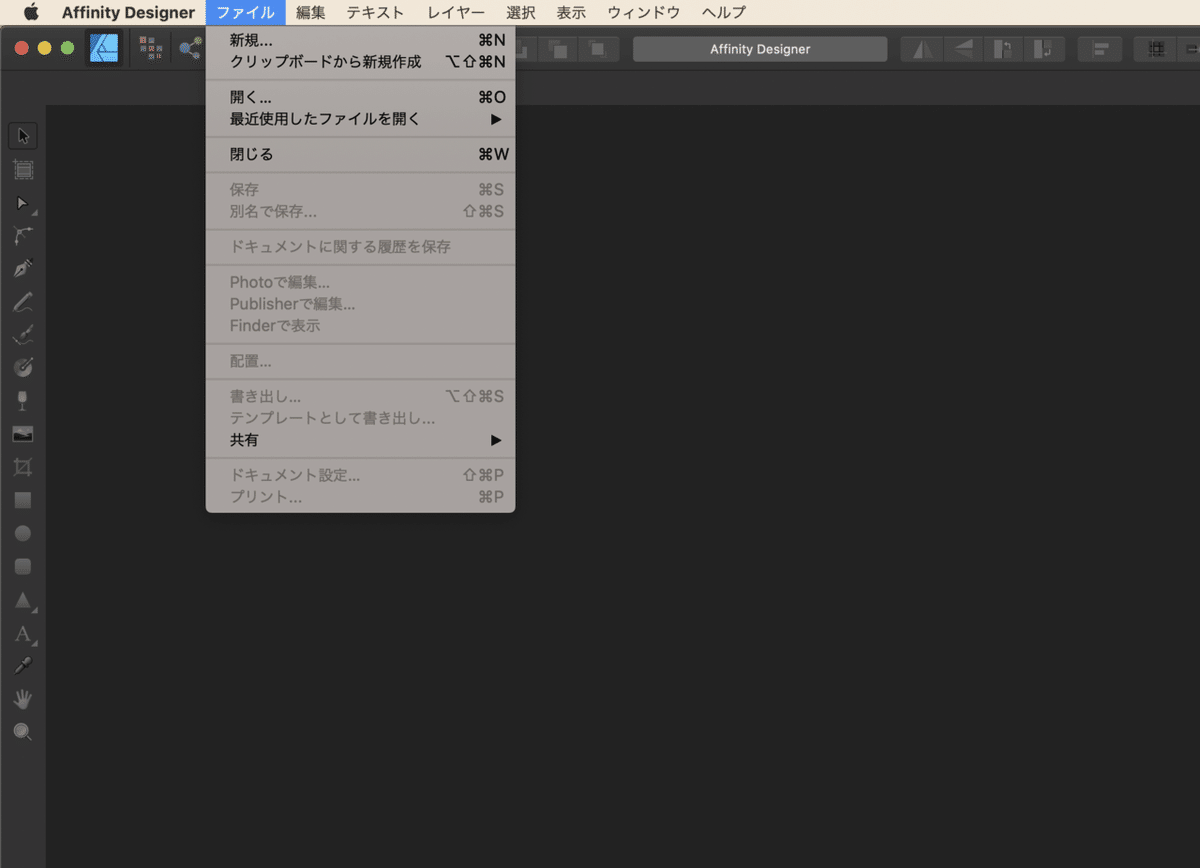The image size is (1200, 868).
Task: Select the Triangle shape tool
Action: 23,600
